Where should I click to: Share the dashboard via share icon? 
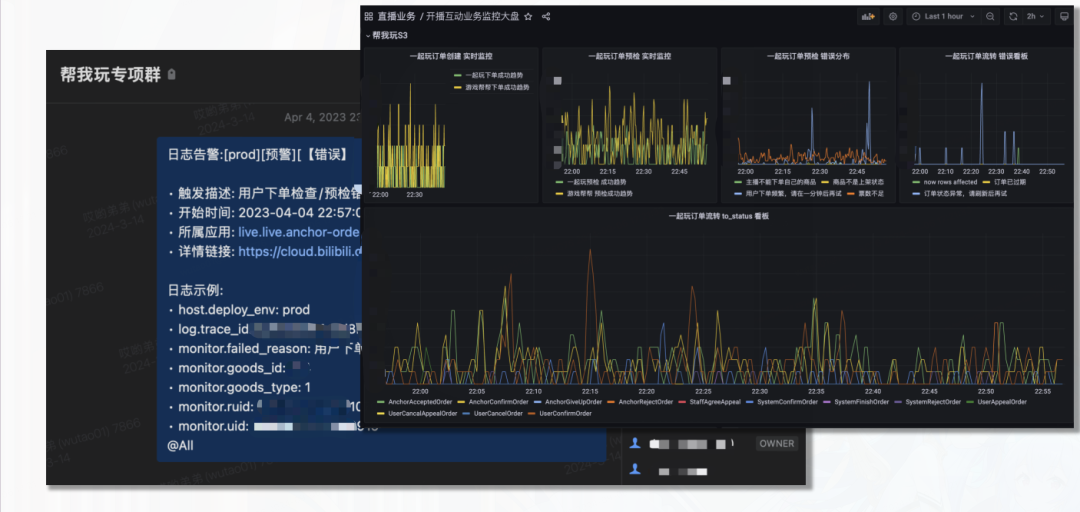(x=546, y=17)
